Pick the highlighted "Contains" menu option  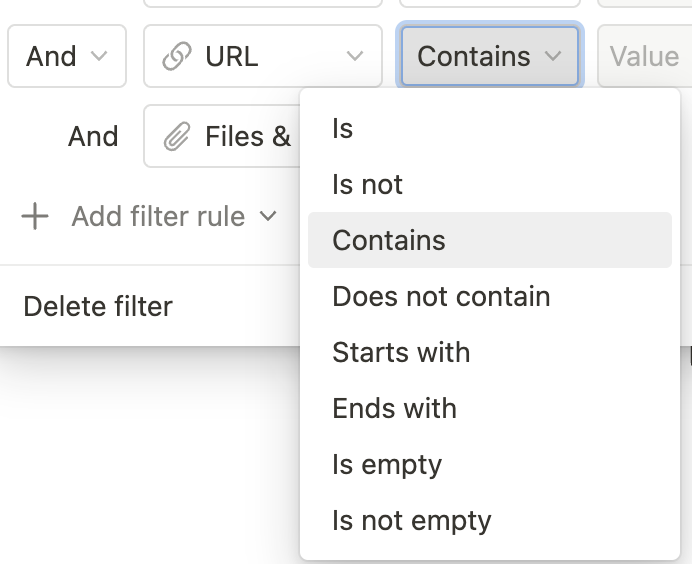coord(389,241)
